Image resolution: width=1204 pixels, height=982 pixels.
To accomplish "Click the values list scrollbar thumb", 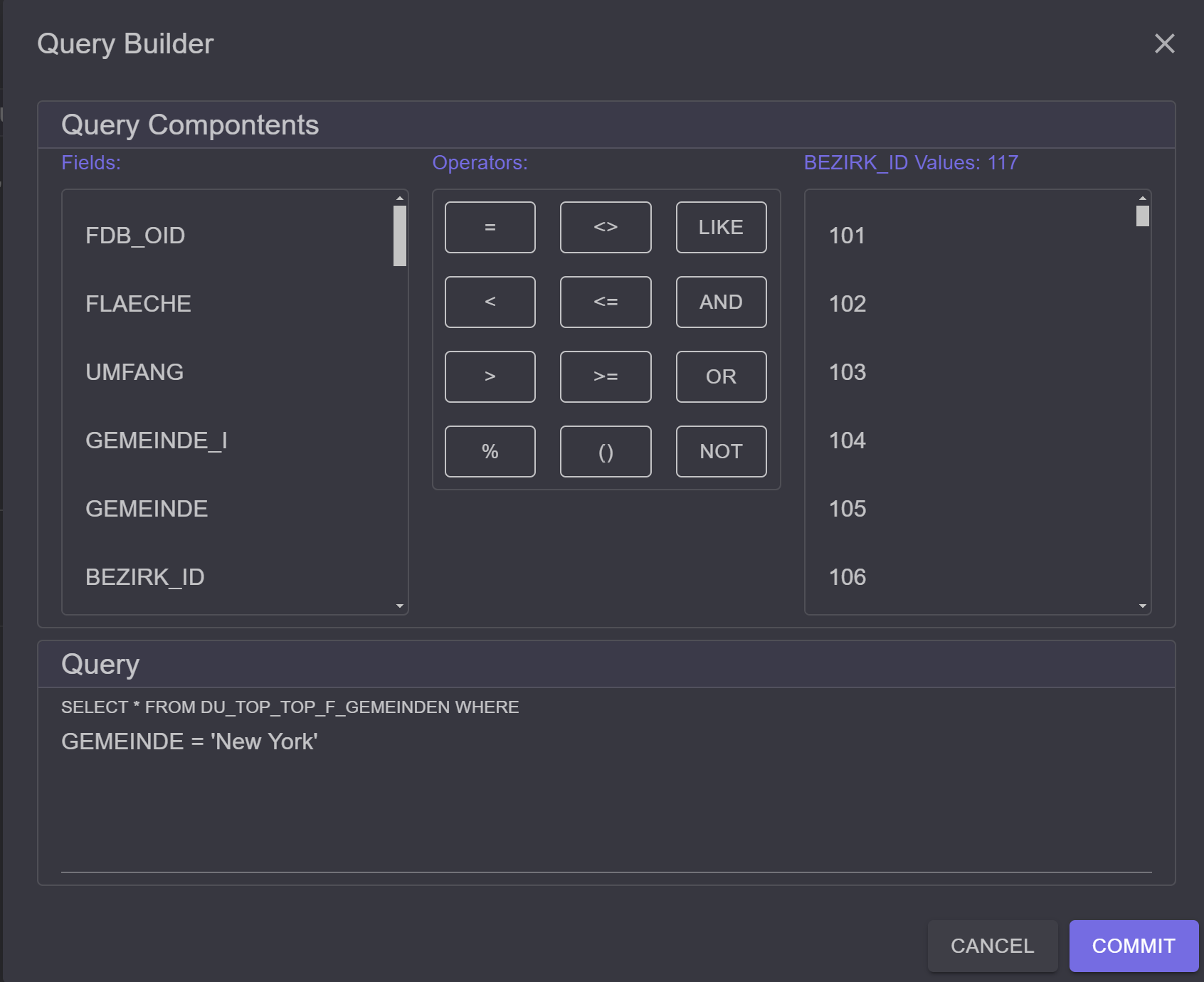I will (x=1143, y=216).
